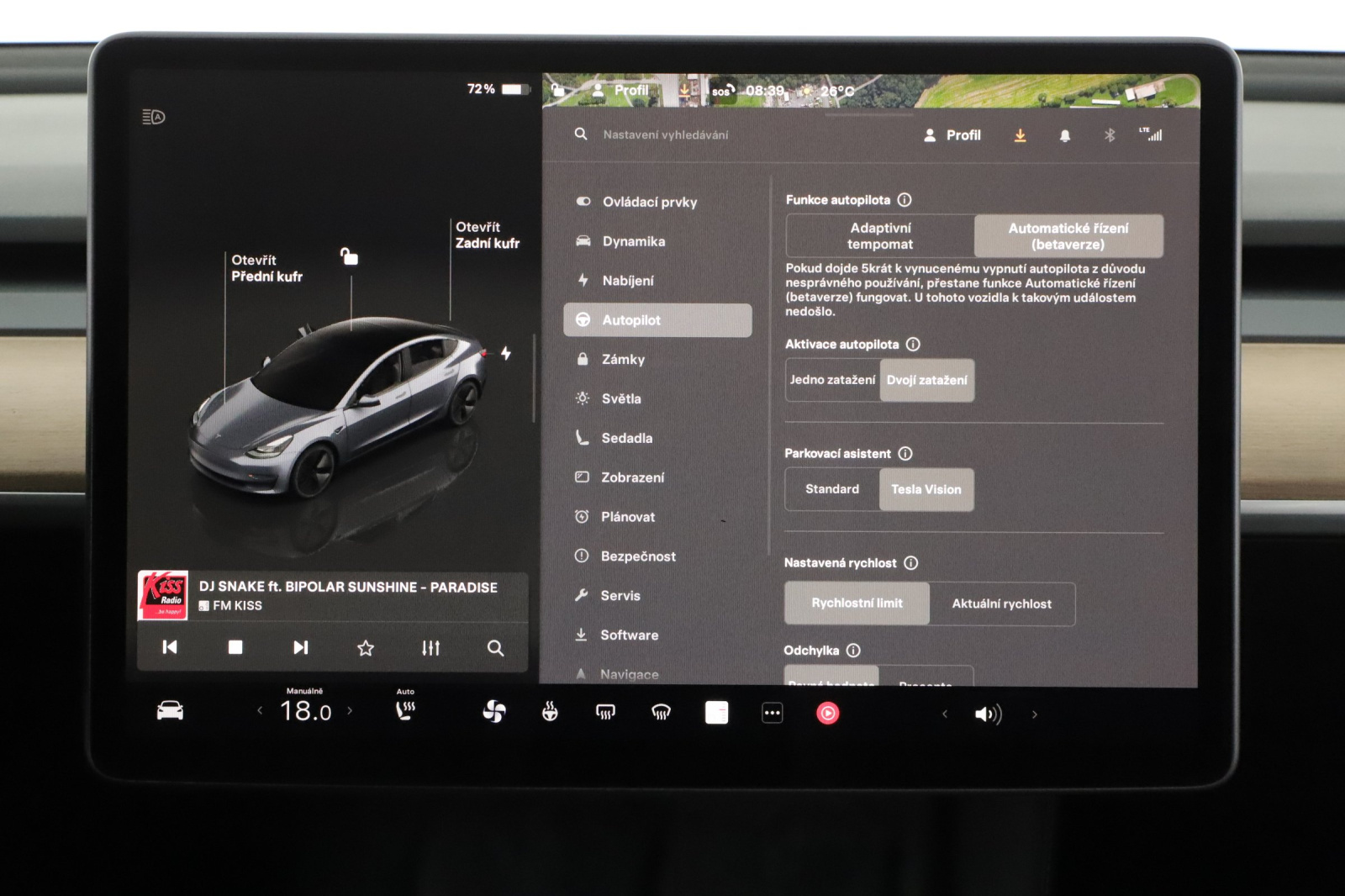Viewport: 1345px width, 896px height.
Task: Focus the Nastavení vyhledávání search field
Action: (665, 134)
